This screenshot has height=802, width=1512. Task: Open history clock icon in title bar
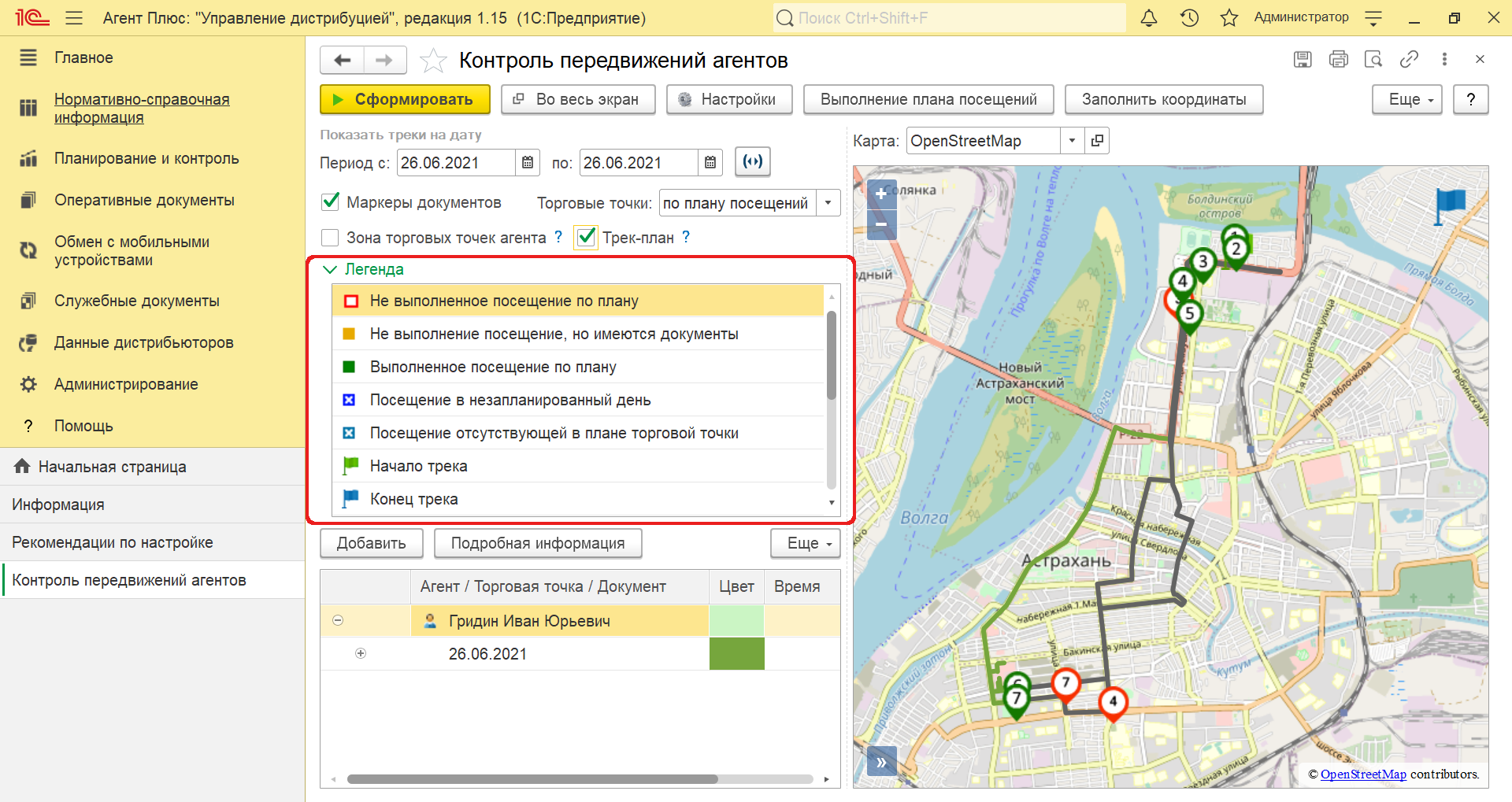(x=1189, y=17)
